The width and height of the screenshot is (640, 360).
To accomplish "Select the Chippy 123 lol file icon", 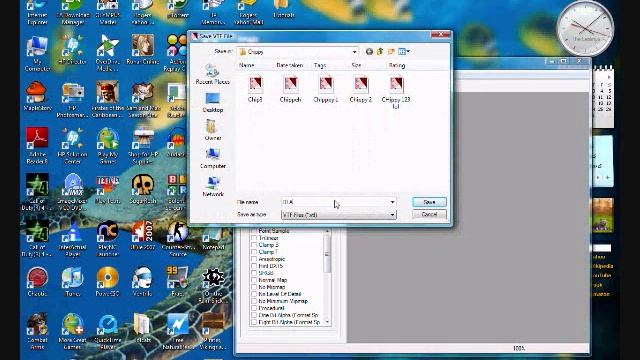I will click(396, 93).
